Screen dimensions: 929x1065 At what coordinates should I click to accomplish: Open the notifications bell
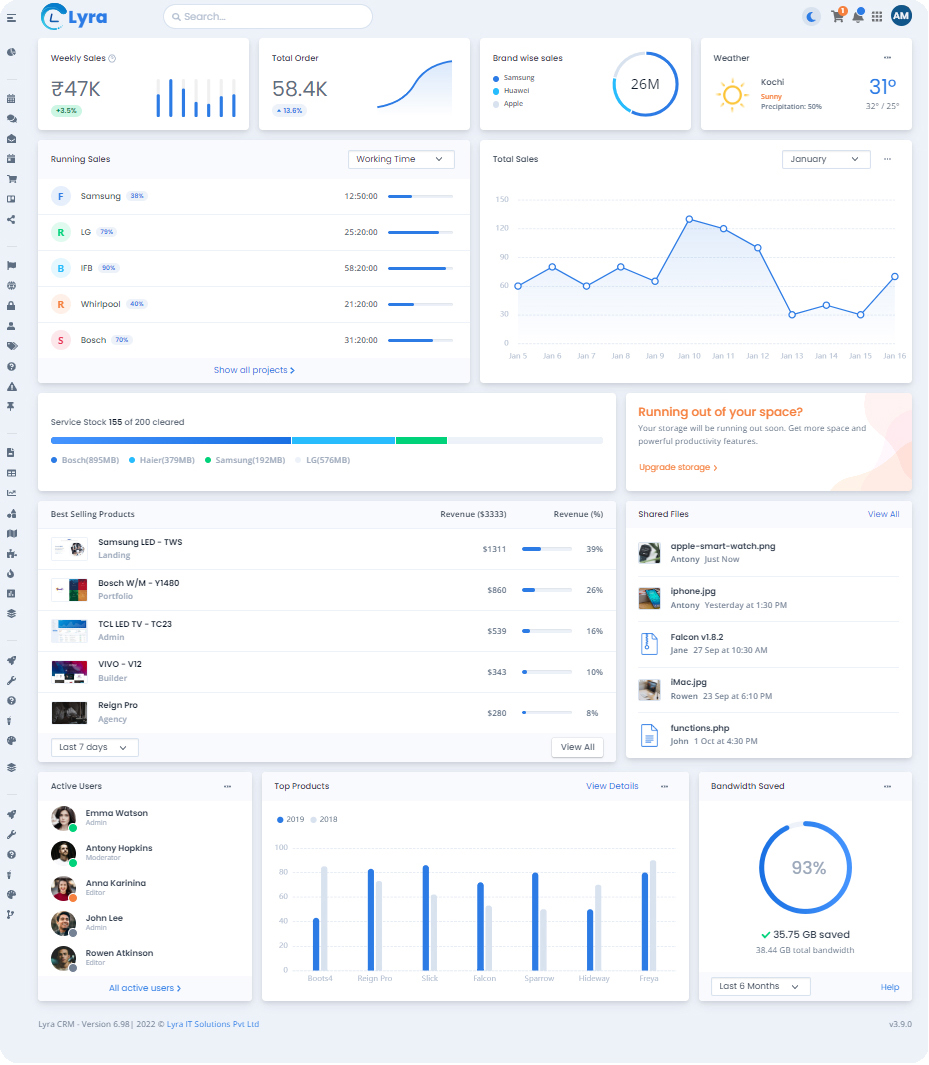point(857,17)
